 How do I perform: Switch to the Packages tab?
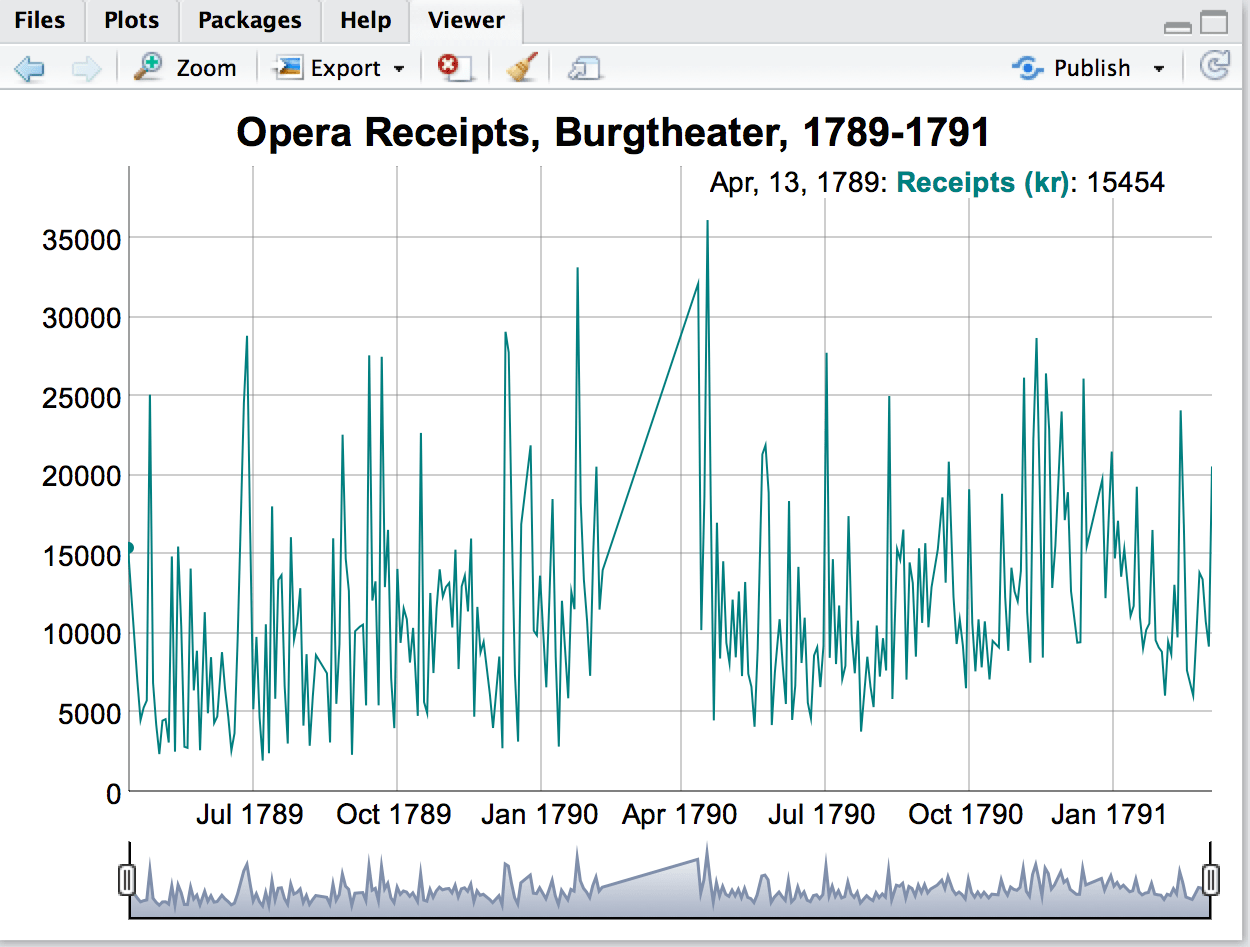click(x=249, y=20)
